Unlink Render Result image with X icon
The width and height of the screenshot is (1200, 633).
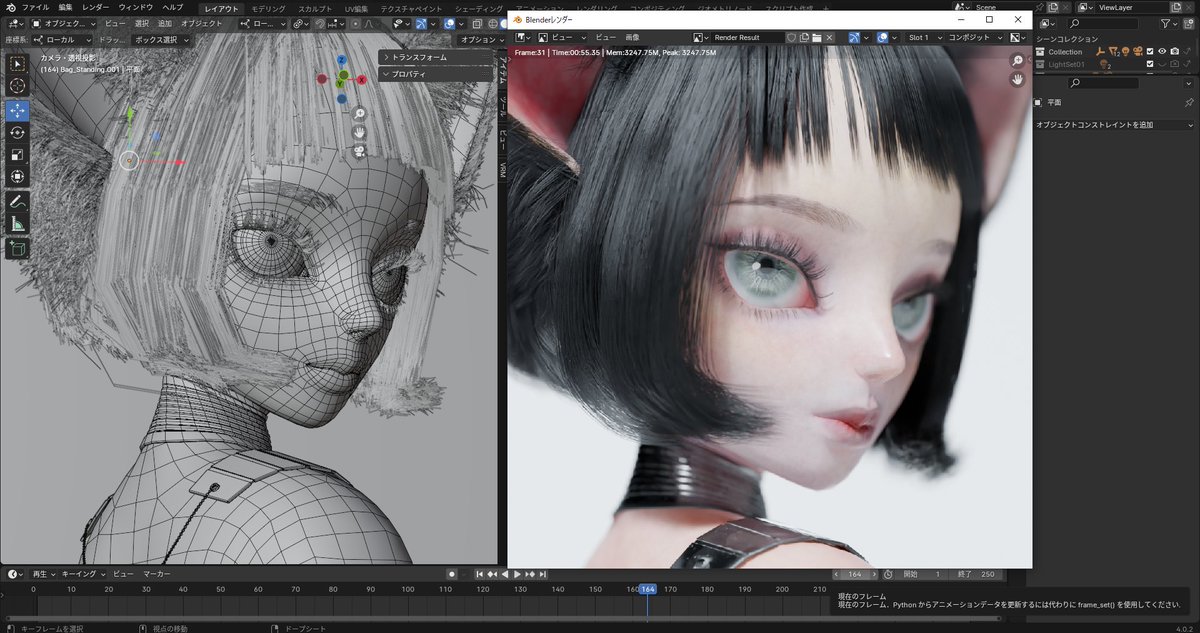click(829, 37)
